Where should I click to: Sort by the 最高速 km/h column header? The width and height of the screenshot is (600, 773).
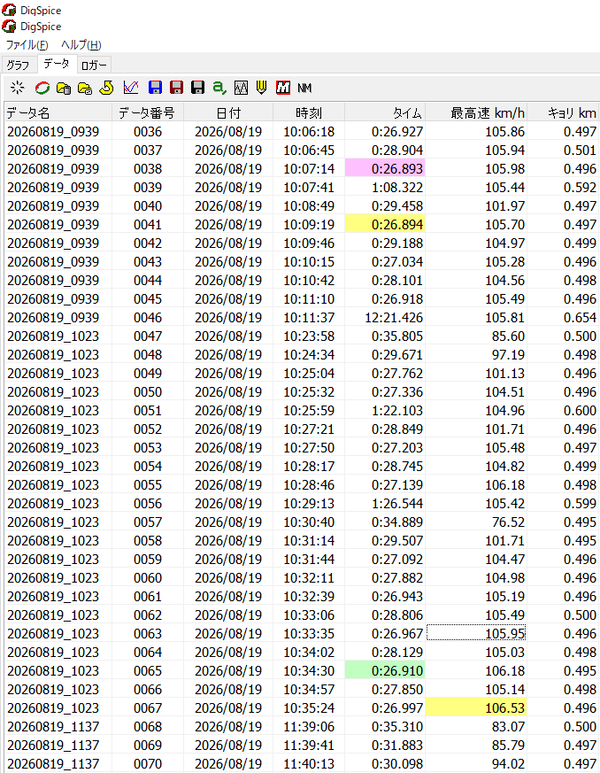476,113
